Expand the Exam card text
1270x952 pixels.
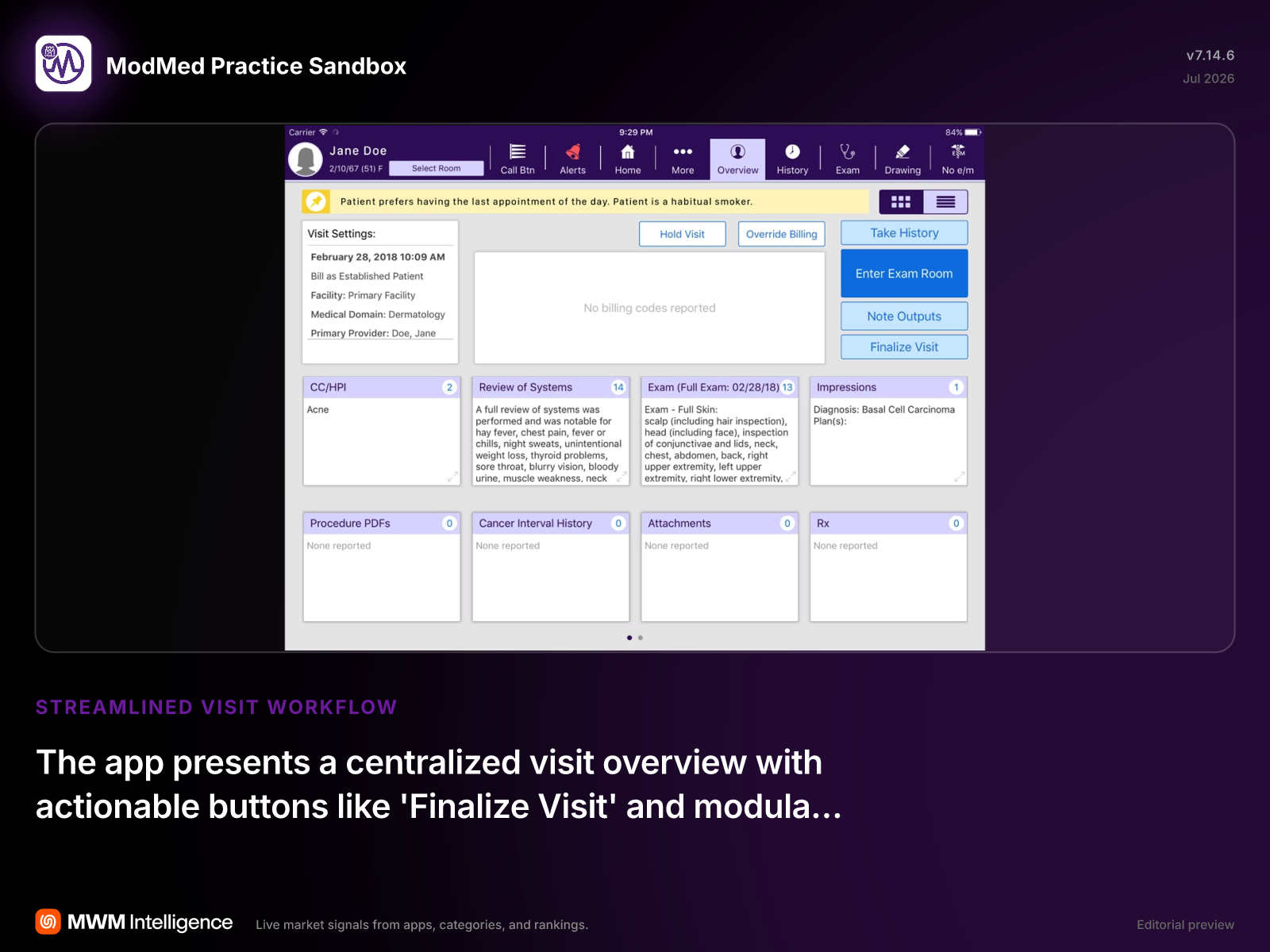pos(791,477)
